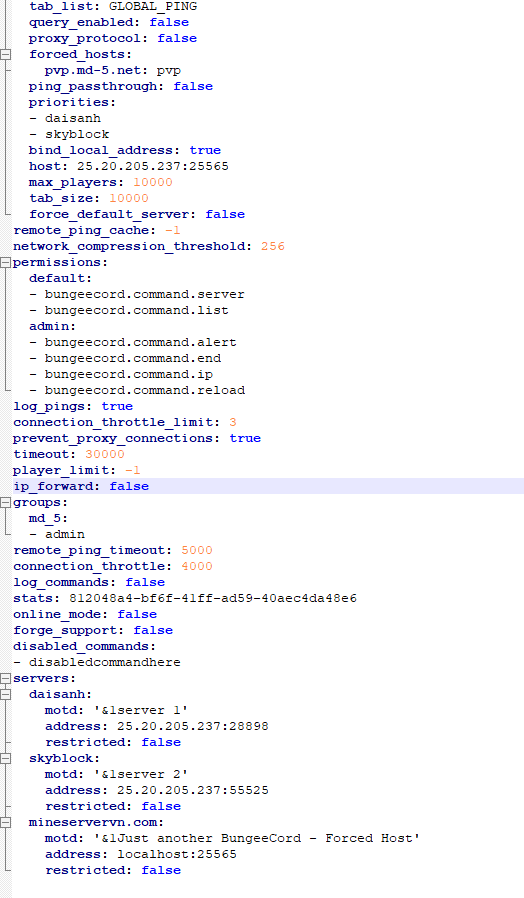Click the remote_ping_timeout value 5000
The image size is (524, 898).
coord(196,550)
